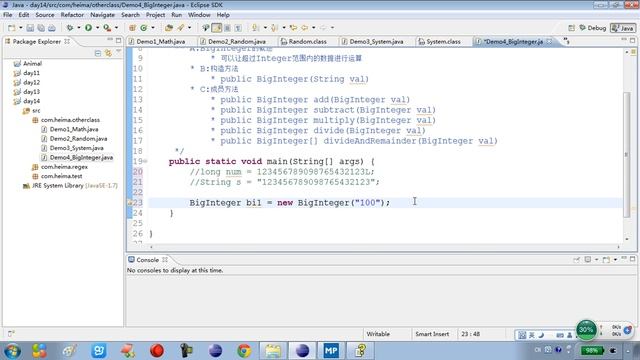
Task: Open the dropdown next to Run icon
Action: (x=97, y=28)
